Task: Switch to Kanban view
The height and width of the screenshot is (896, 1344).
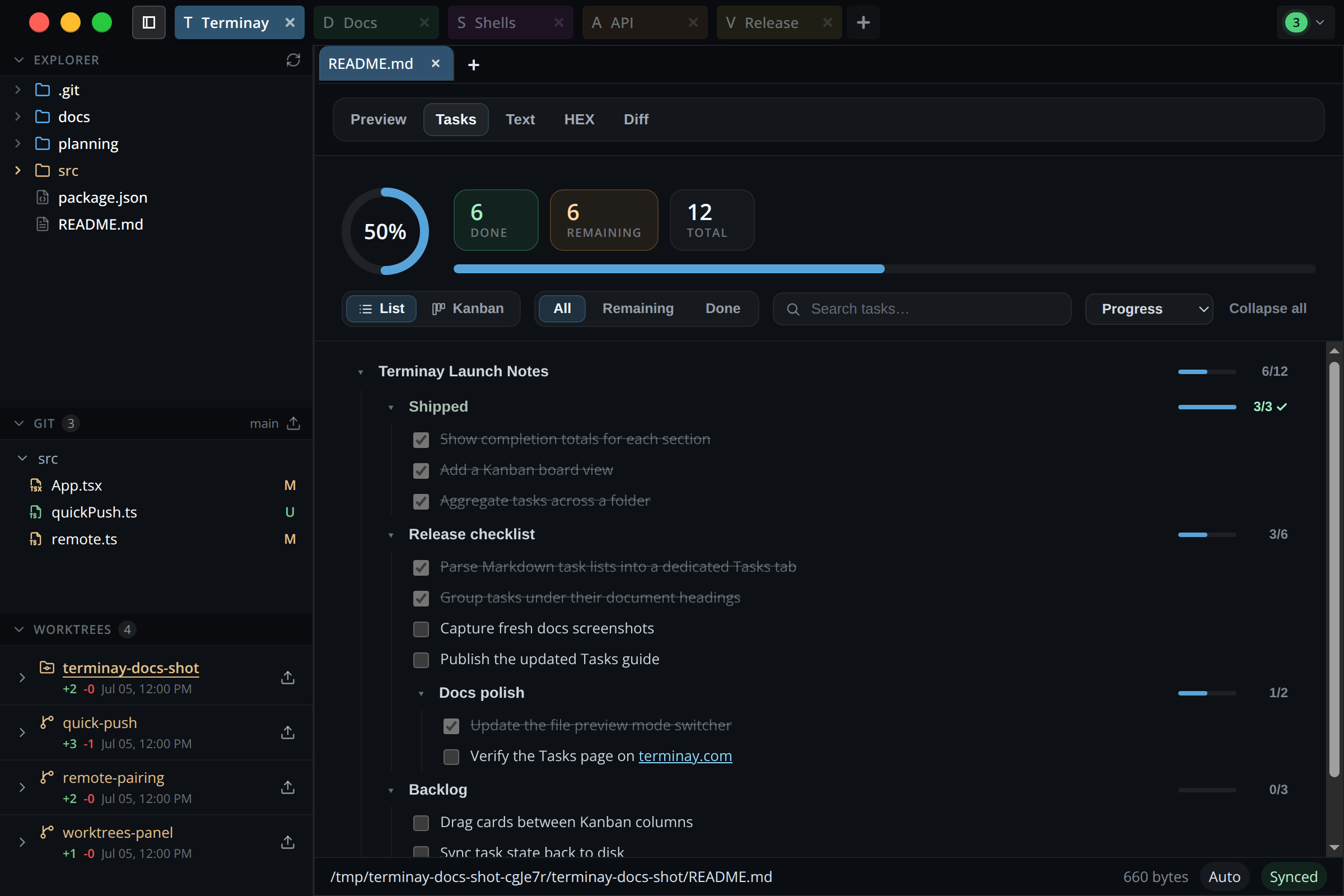Action: (468, 309)
